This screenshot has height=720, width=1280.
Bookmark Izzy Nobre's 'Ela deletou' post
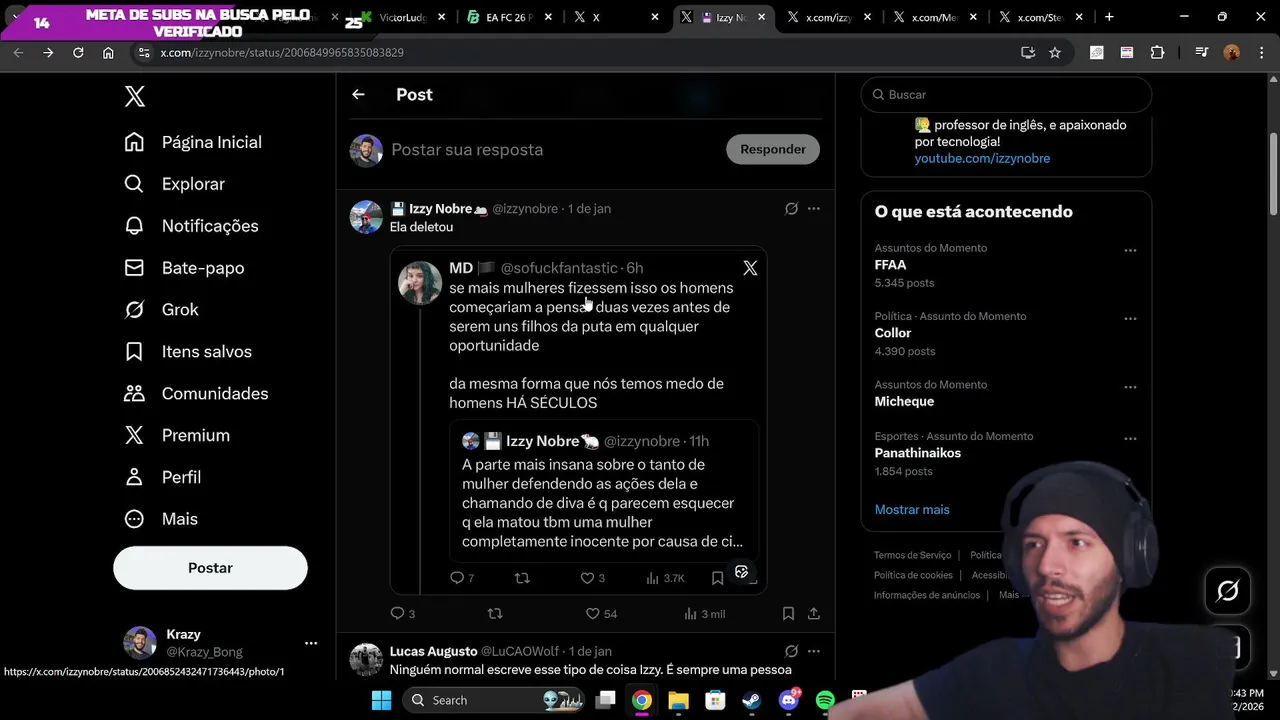[788, 613]
